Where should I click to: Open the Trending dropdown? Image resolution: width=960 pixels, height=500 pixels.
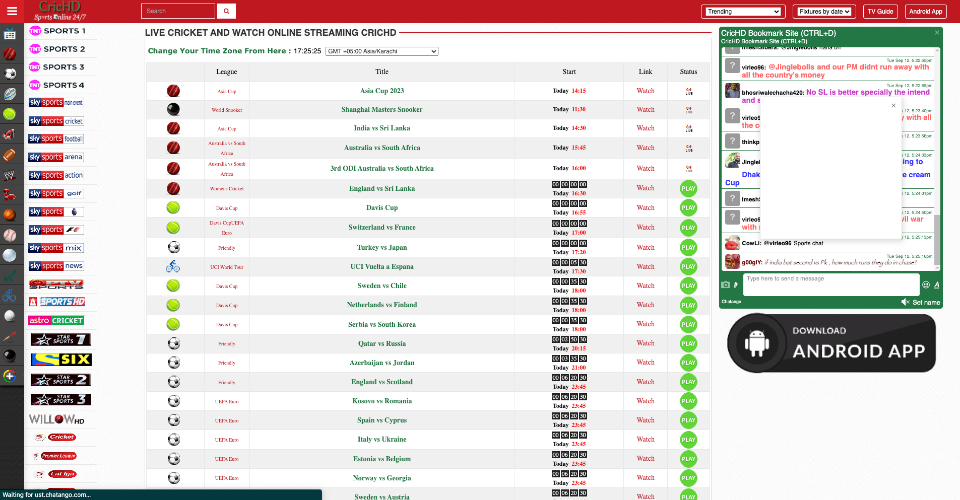[x=743, y=12]
